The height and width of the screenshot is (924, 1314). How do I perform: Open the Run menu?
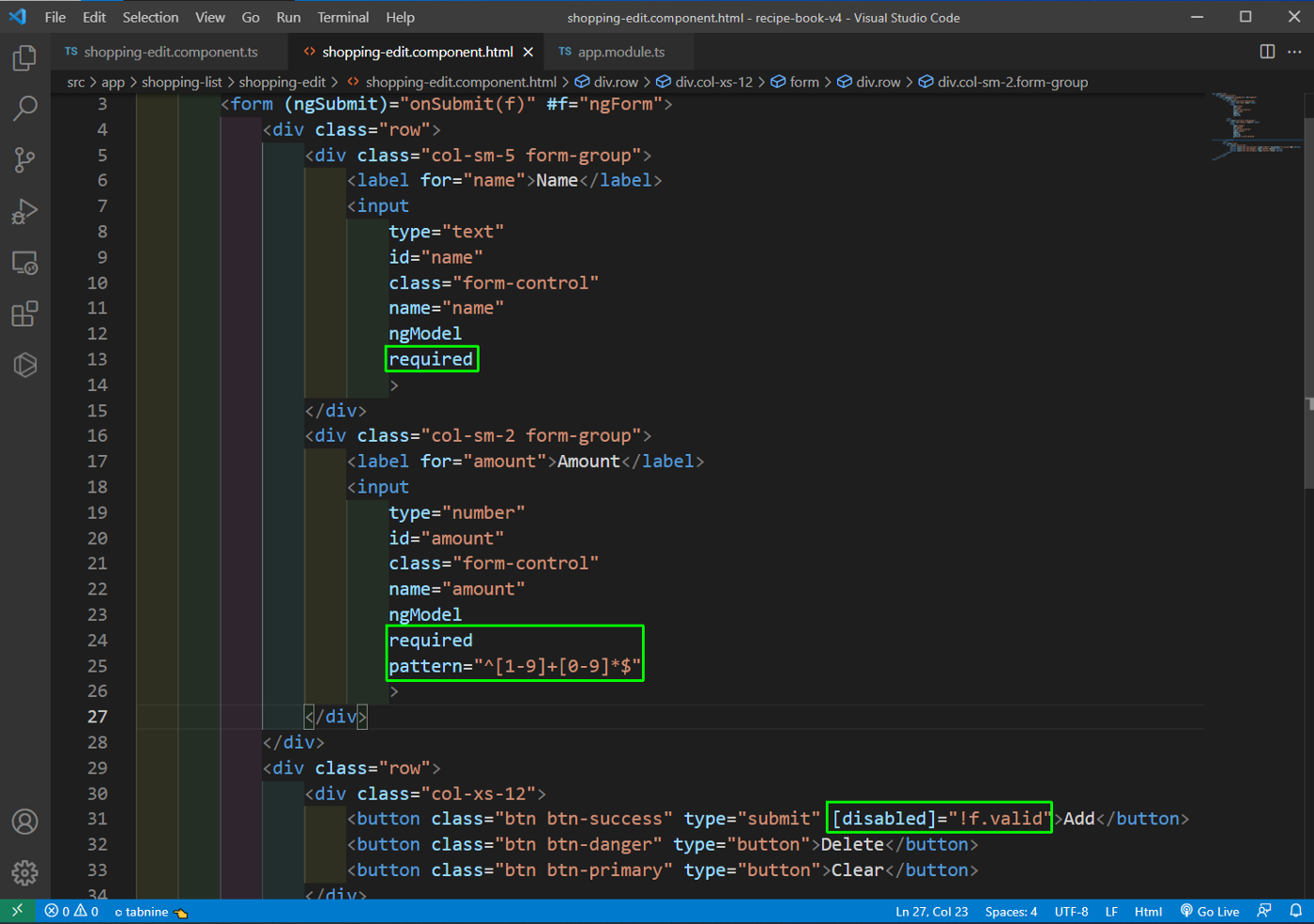tap(288, 17)
